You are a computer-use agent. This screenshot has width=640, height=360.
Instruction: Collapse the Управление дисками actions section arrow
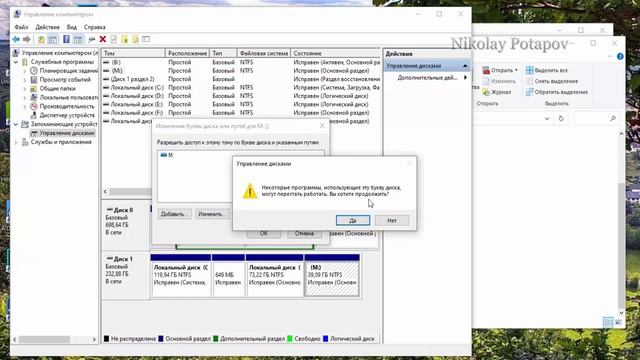coord(464,66)
